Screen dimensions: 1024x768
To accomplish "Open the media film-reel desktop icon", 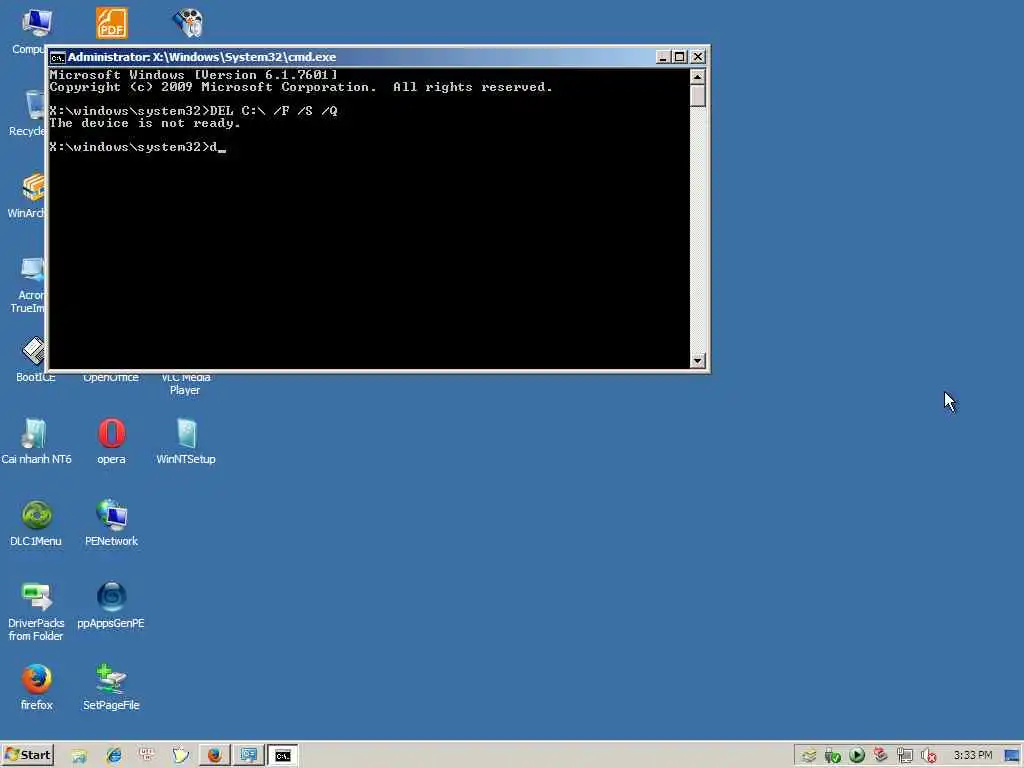I will point(188,24).
